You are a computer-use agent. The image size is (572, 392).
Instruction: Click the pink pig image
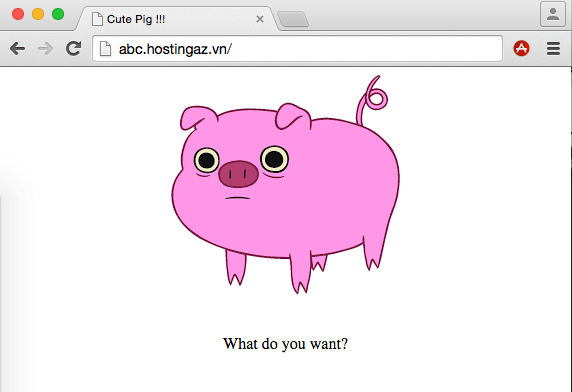[286, 185]
